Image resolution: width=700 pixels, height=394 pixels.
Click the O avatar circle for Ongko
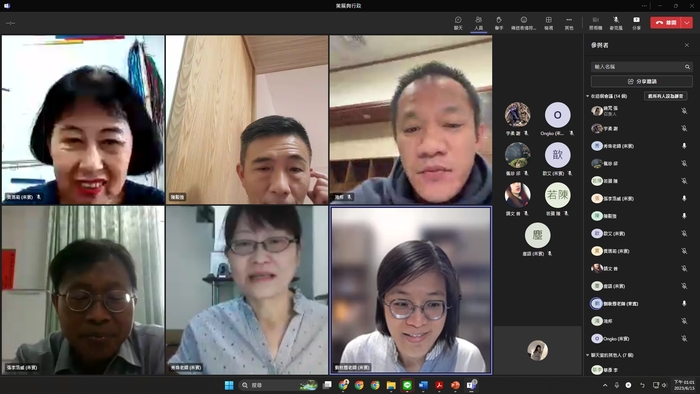(558, 115)
